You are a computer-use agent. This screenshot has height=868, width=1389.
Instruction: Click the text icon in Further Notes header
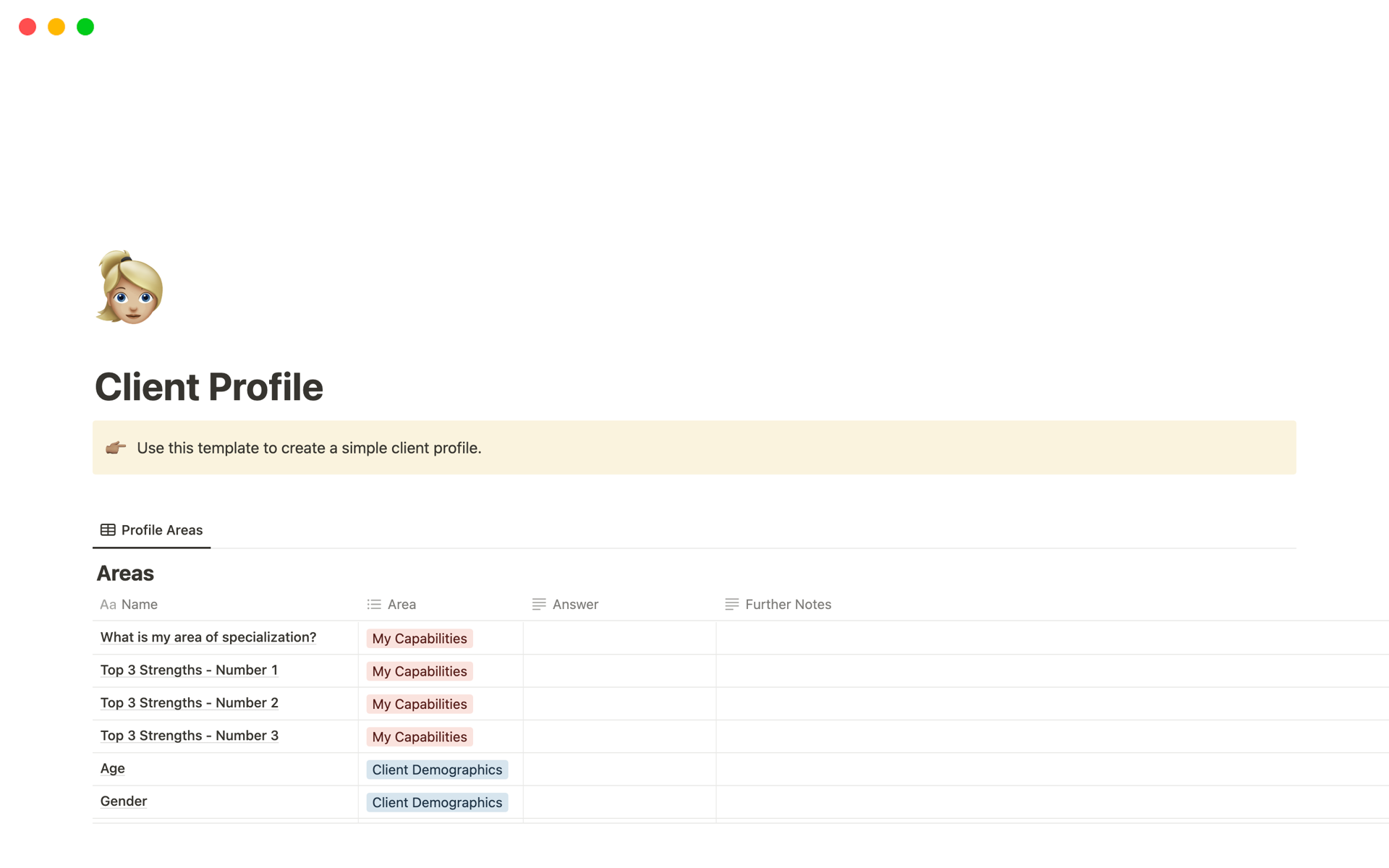tap(731, 605)
